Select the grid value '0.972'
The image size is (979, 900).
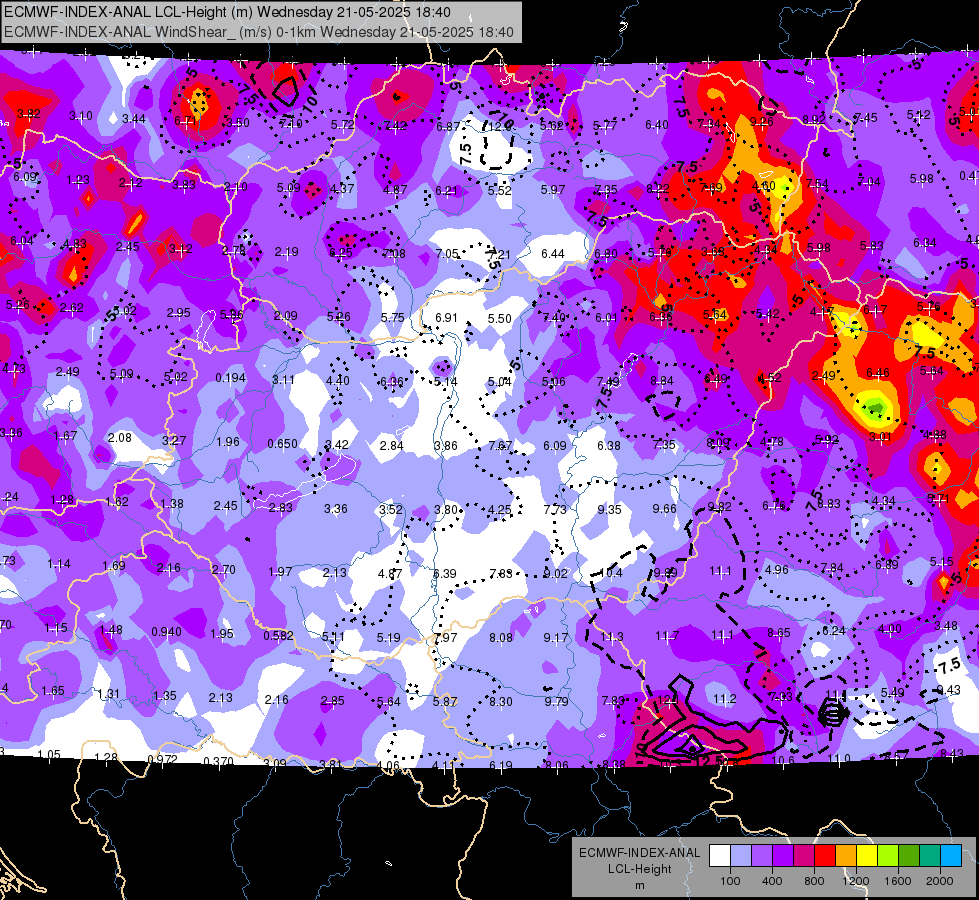[162, 759]
